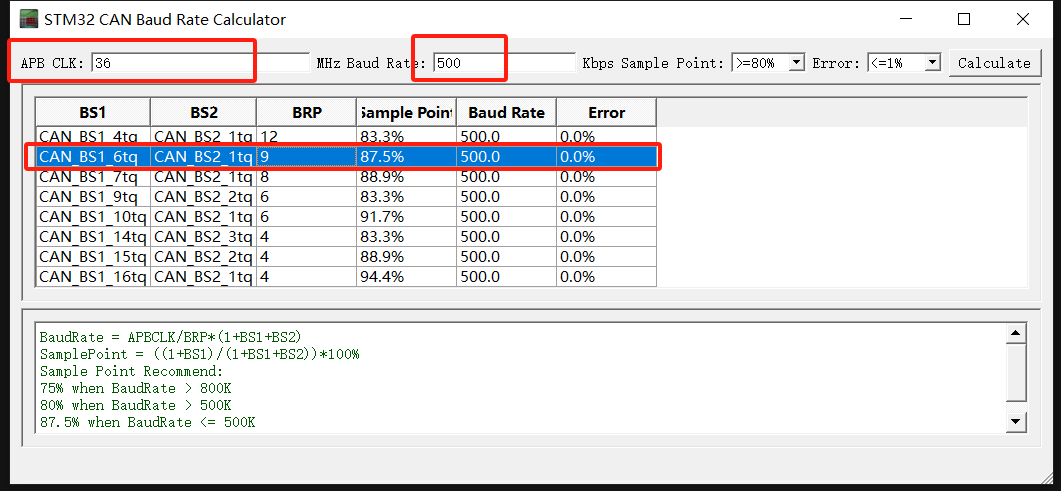Screen dimensions: 1061x491
Task: Click CAN_BS2_3tq cell
Action: click(204, 237)
